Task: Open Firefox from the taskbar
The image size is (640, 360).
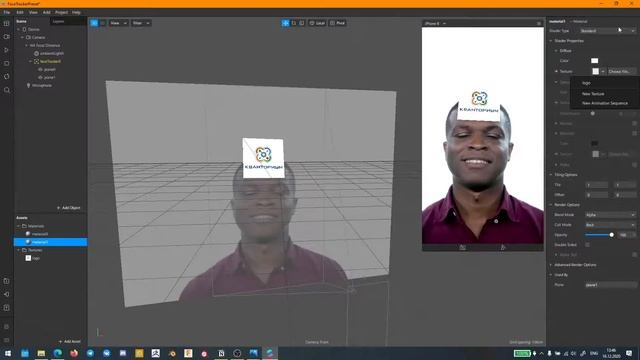Action: 74,353
